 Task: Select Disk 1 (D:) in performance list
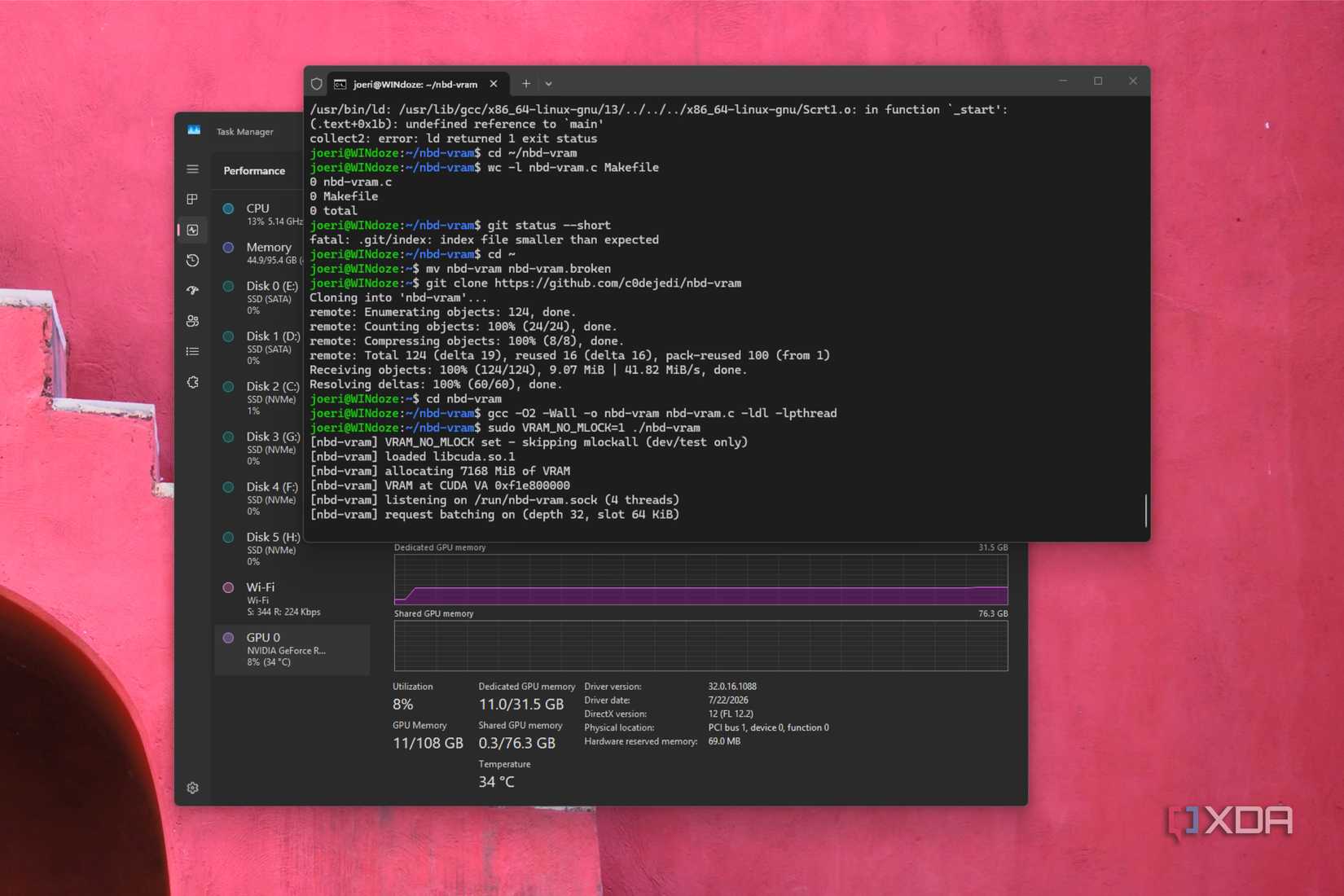coord(259,348)
